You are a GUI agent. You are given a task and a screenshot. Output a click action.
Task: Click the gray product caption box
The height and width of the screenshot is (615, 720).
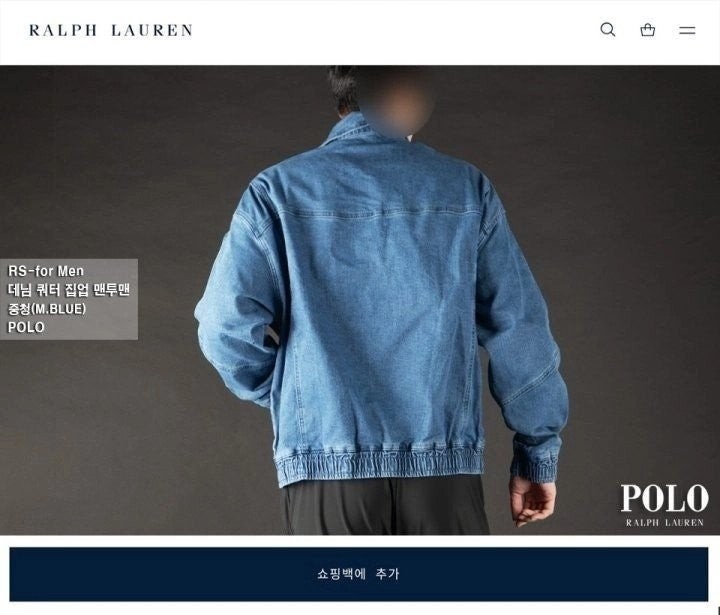click(x=69, y=299)
